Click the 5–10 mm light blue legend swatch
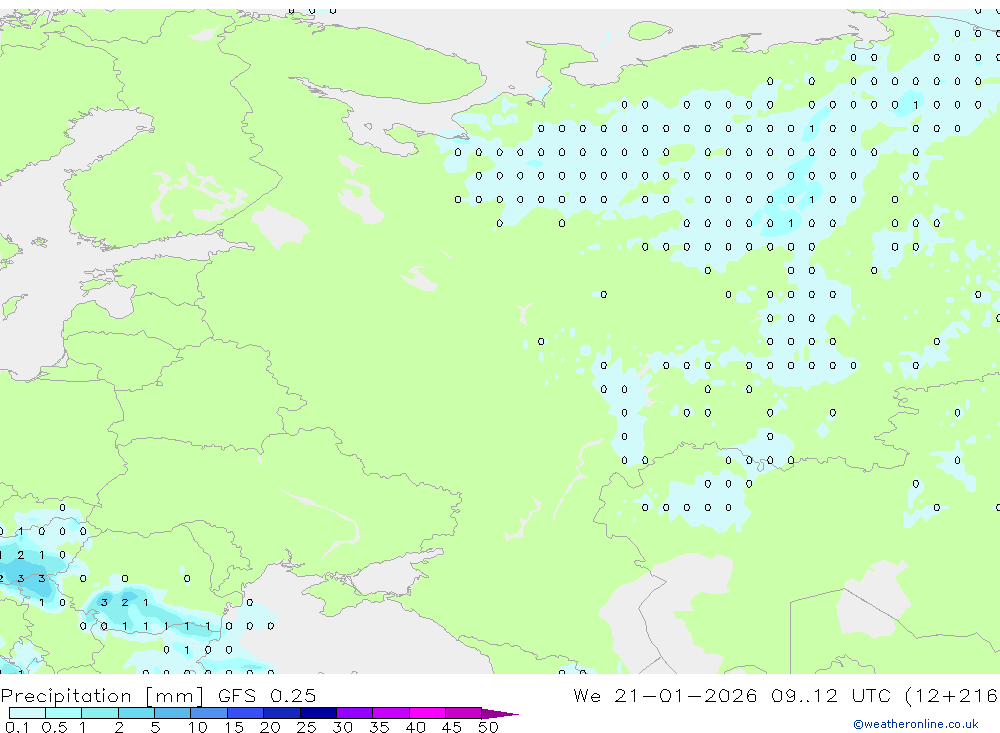The image size is (1000, 733). point(173,713)
